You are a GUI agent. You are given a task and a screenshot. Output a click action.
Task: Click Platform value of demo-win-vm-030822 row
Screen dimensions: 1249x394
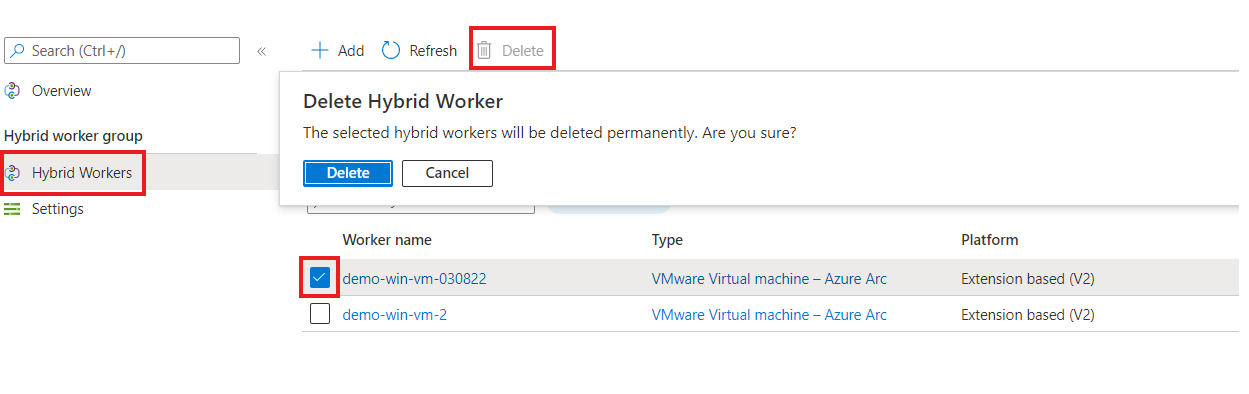(1028, 279)
